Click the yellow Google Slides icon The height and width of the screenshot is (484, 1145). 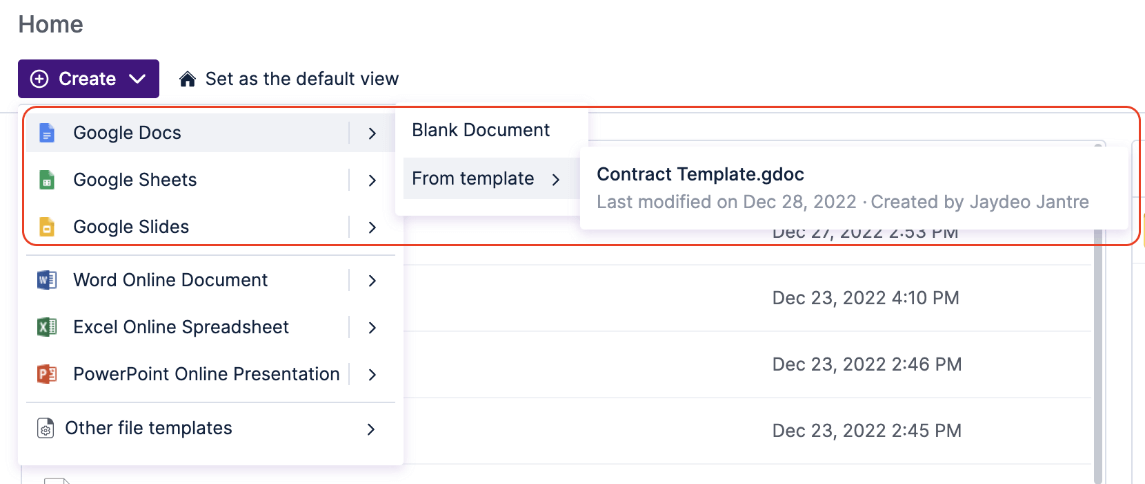coord(46,227)
